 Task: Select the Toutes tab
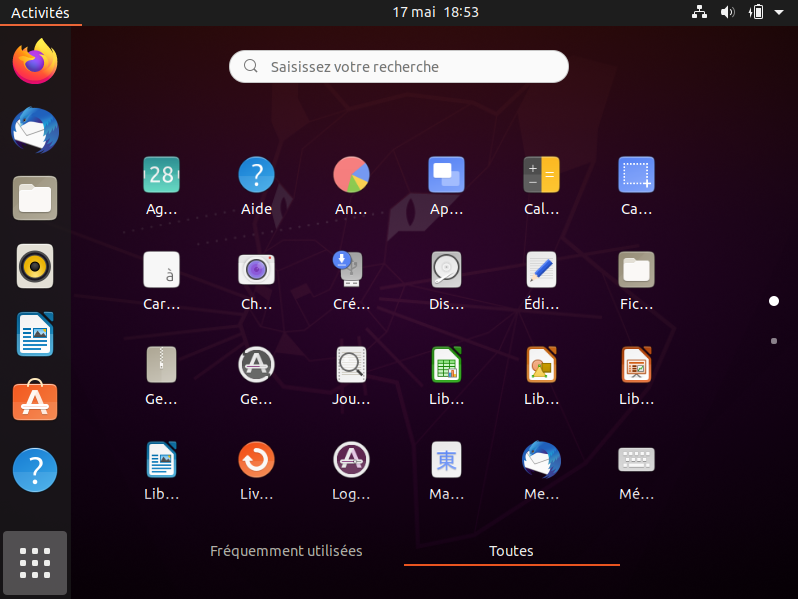point(511,551)
